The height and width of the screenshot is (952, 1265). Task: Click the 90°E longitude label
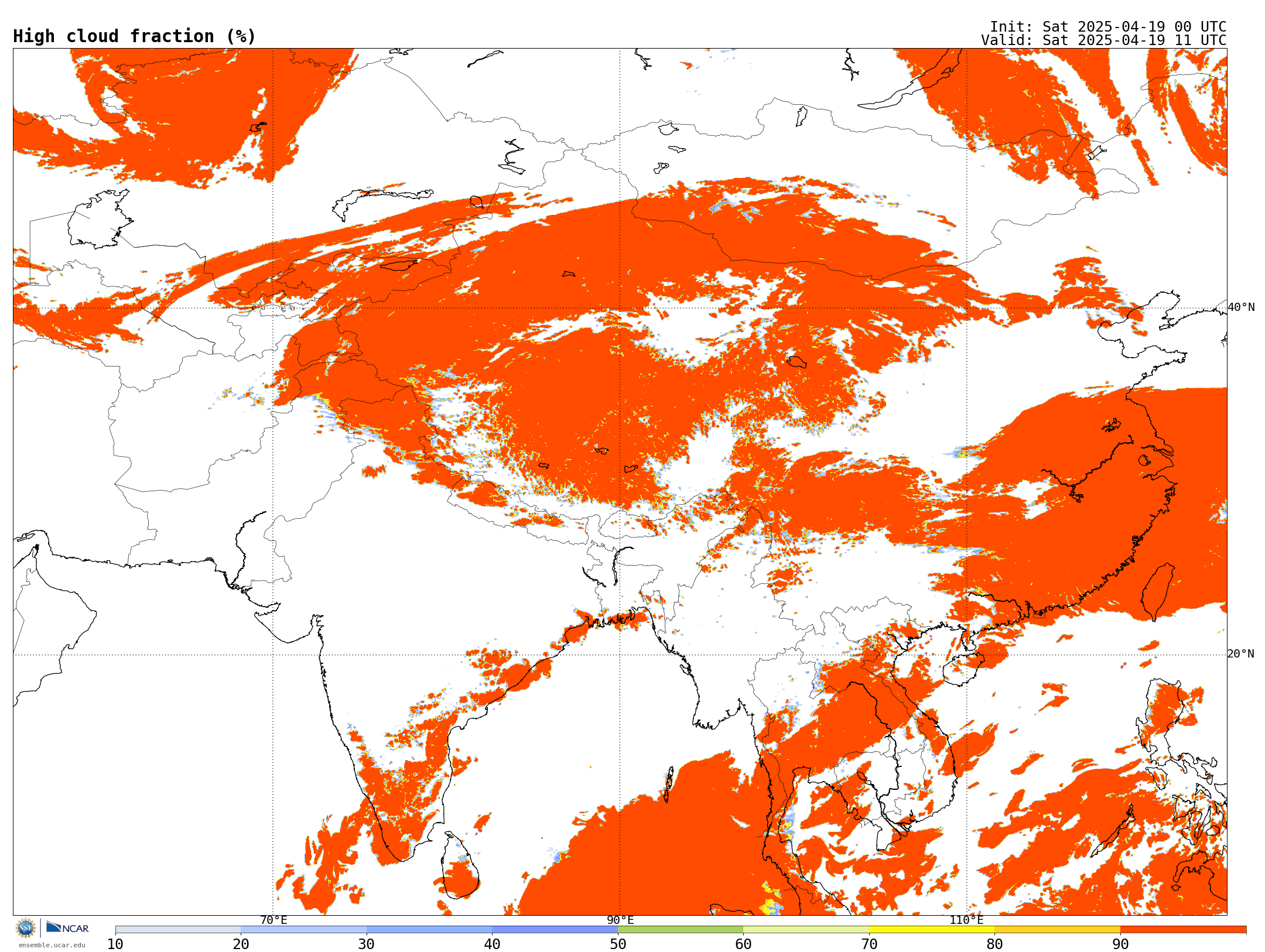(x=620, y=920)
